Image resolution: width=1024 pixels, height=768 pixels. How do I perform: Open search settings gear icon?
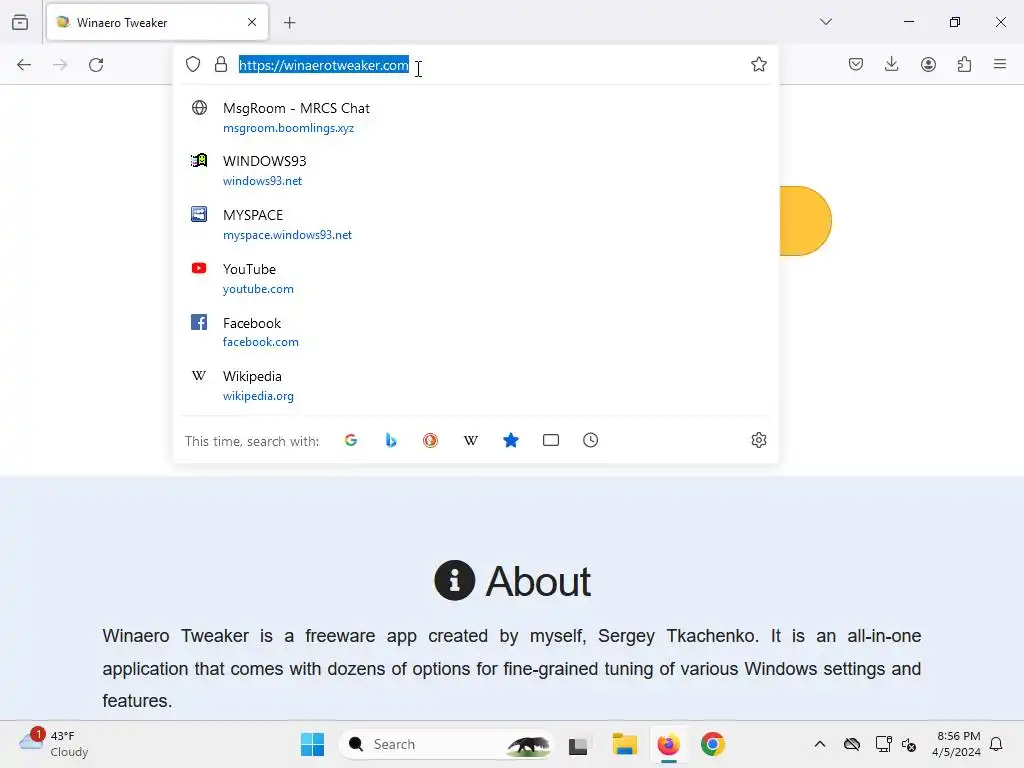(758, 440)
